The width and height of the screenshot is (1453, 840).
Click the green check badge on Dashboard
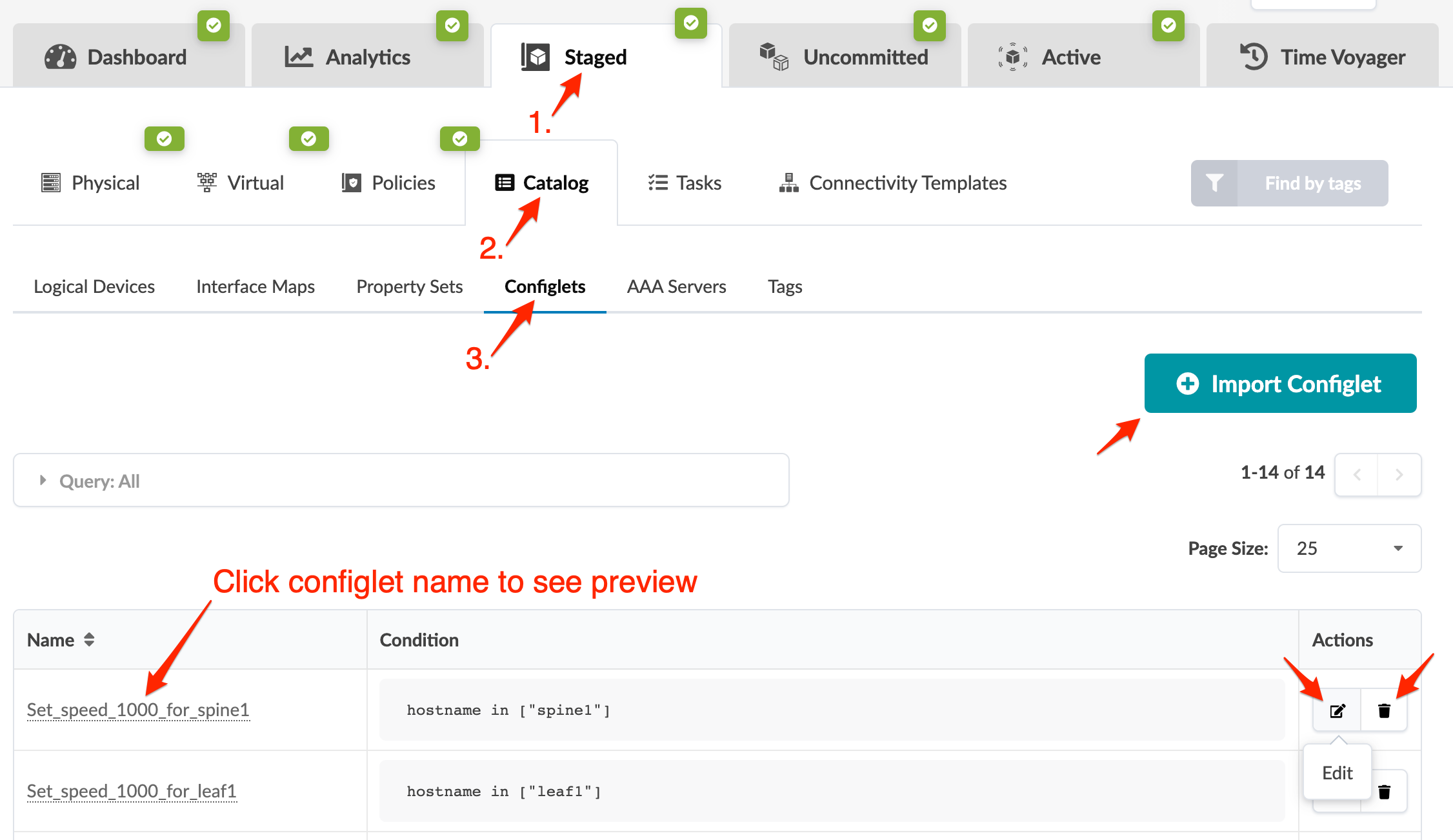[214, 26]
